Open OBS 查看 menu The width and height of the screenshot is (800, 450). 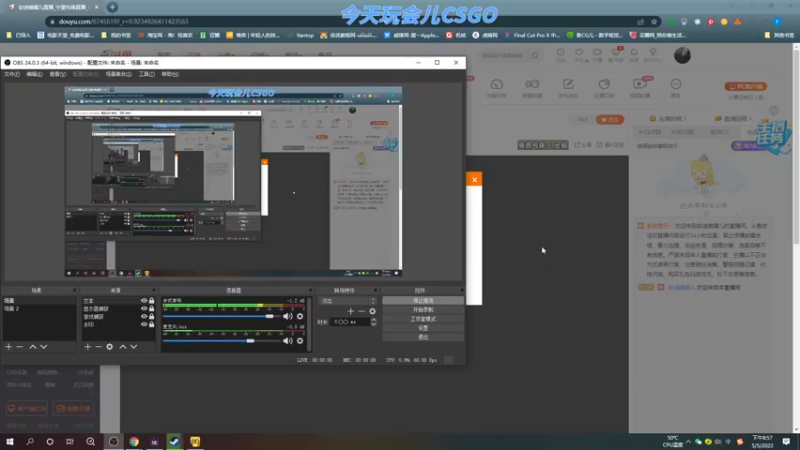point(57,74)
